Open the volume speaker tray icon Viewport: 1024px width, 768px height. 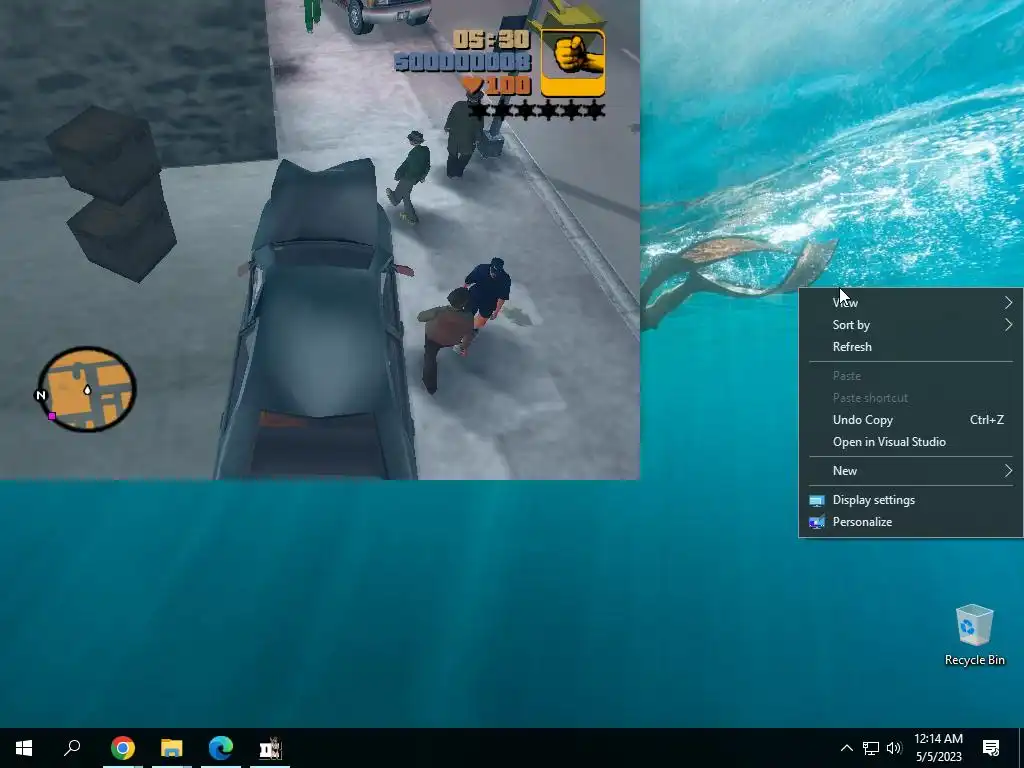[x=894, y=748]
